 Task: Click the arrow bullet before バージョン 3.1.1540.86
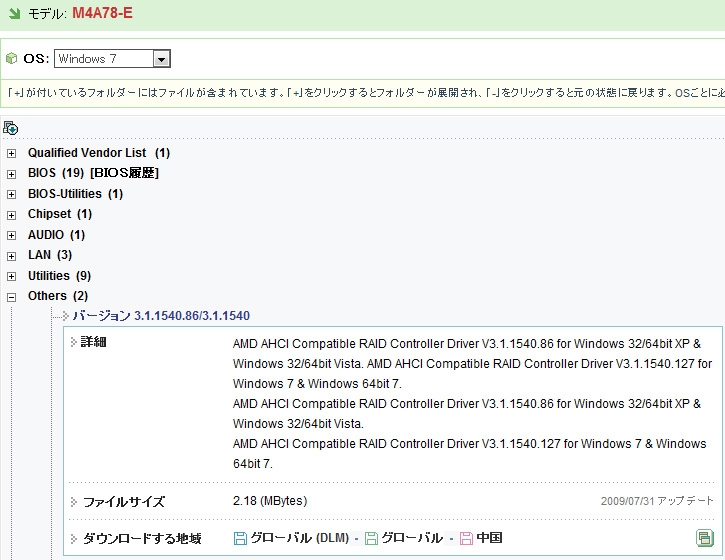(65, 316)
